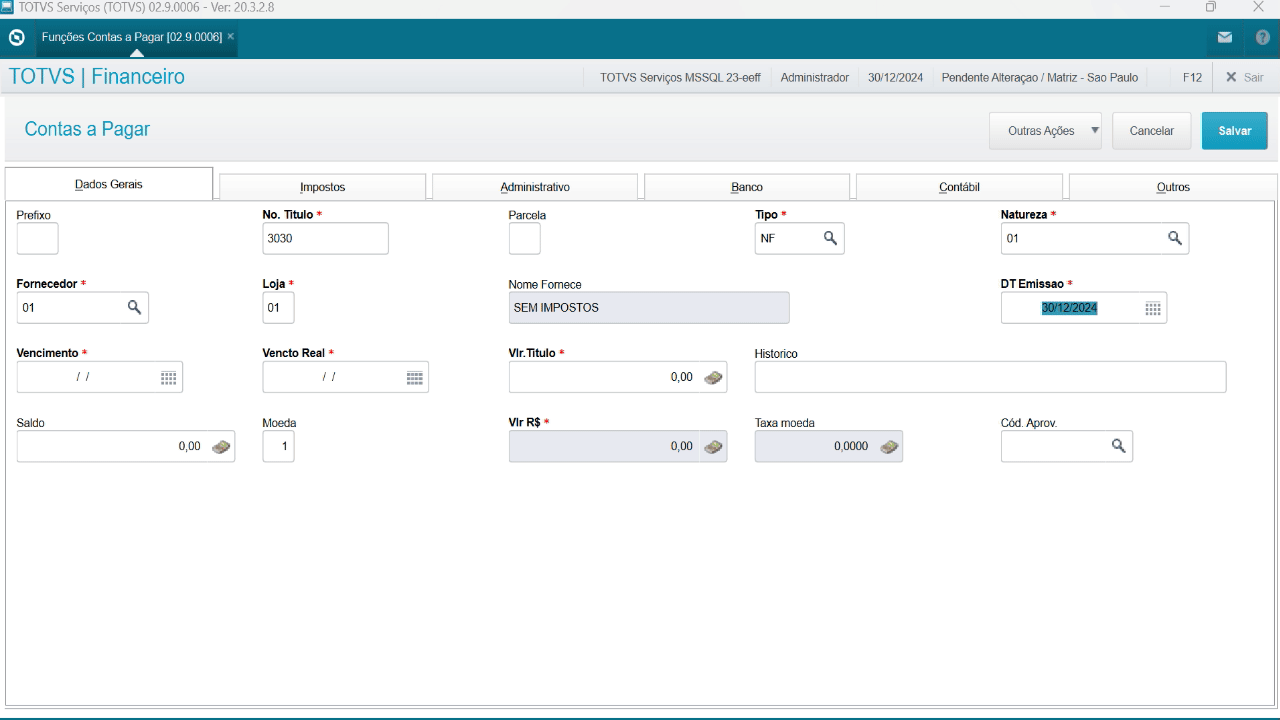Click the Sair exit button
1280x720 pixels.
coord(1245,77)
